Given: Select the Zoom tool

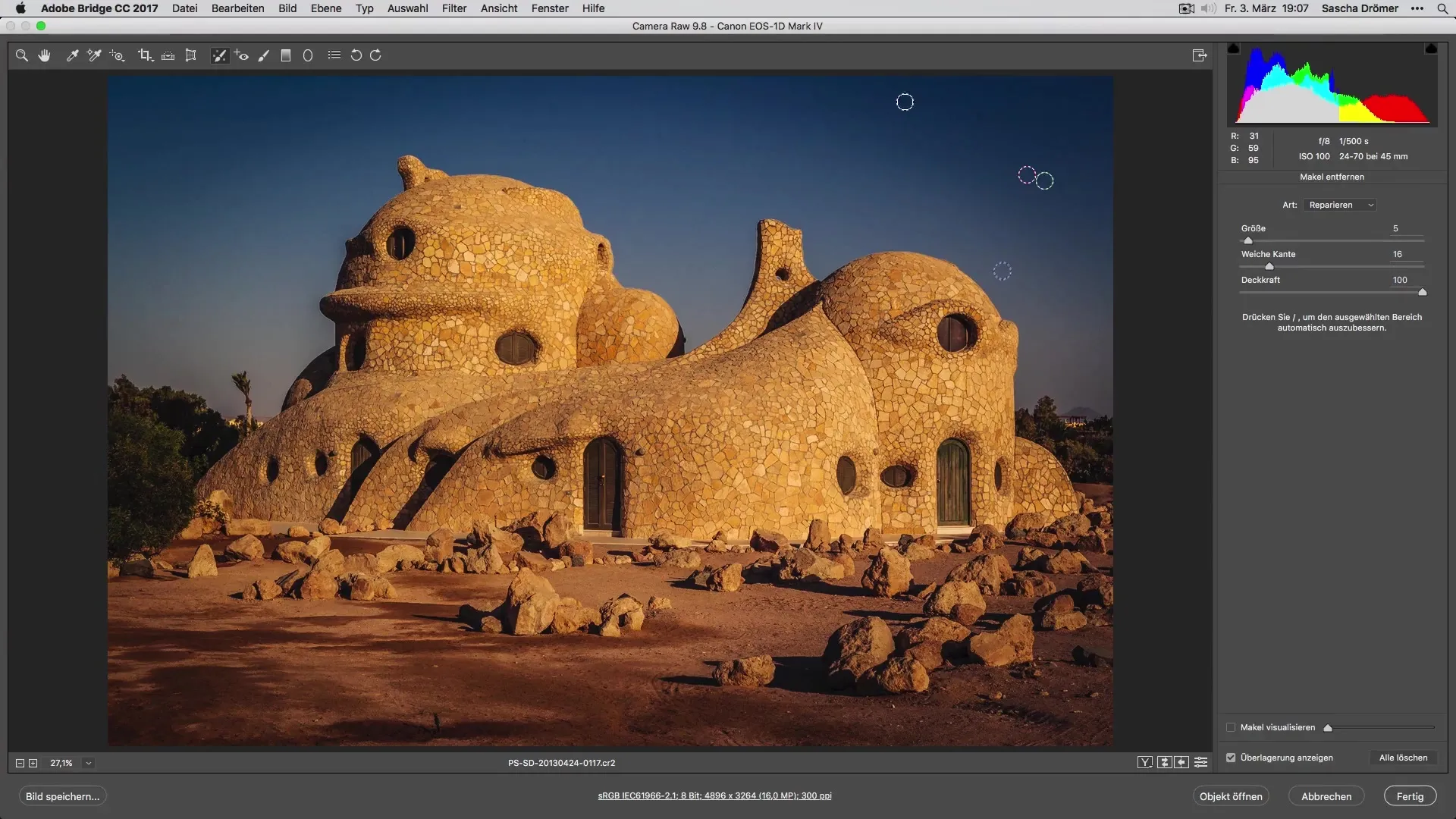Looking at the screenshot, I should [x=22, y=55].
